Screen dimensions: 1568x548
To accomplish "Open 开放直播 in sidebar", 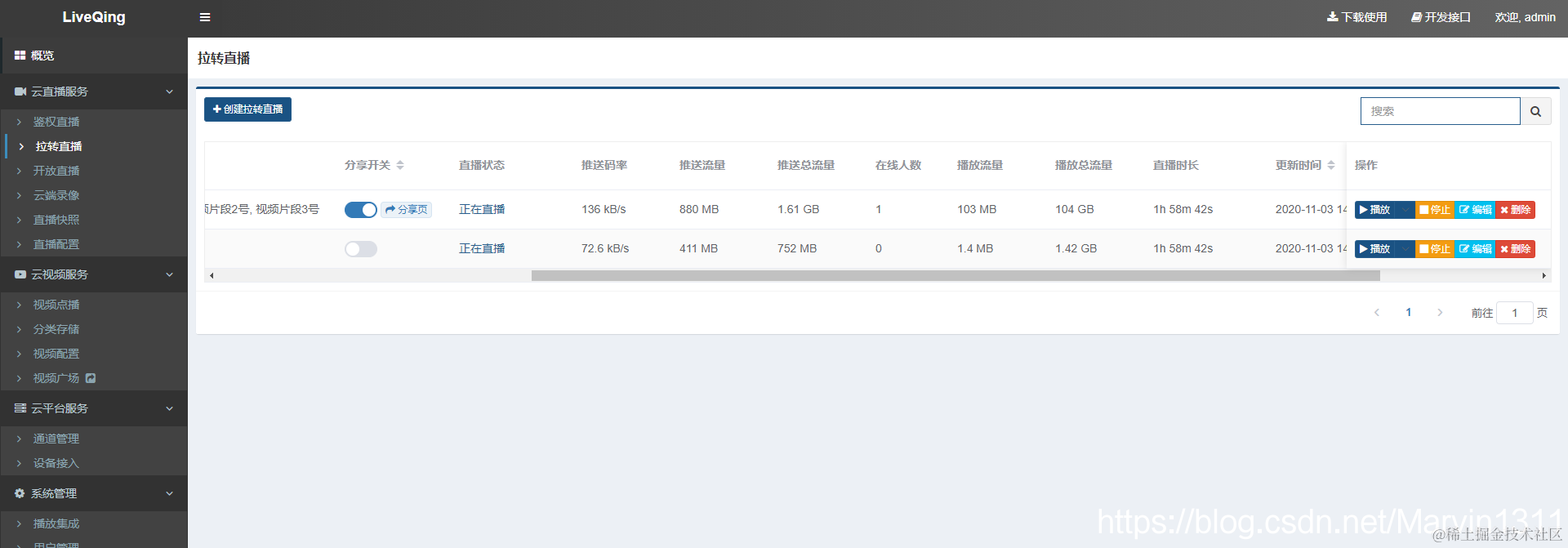I will point(56,171).
